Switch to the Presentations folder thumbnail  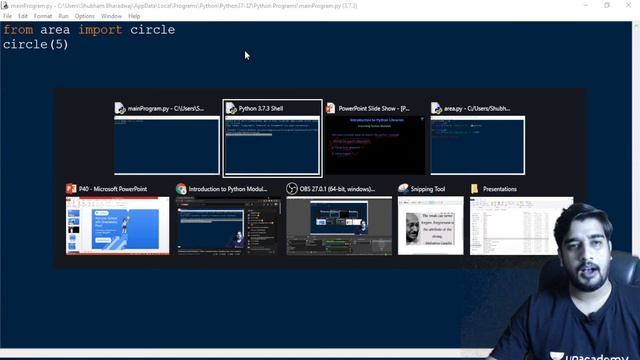pos(522,226)
